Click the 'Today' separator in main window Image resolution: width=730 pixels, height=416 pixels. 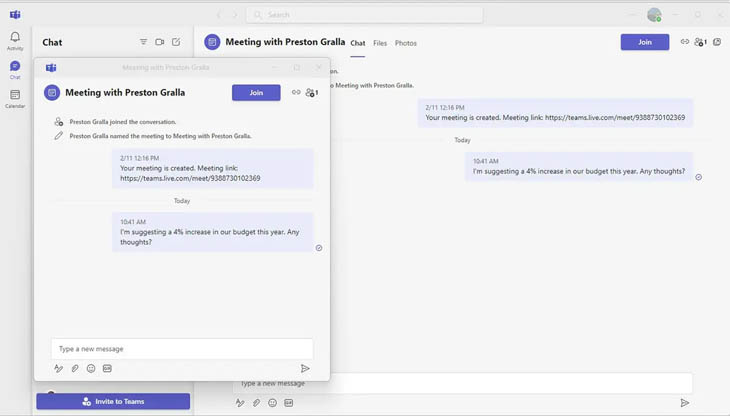click(x=462, y=140)
